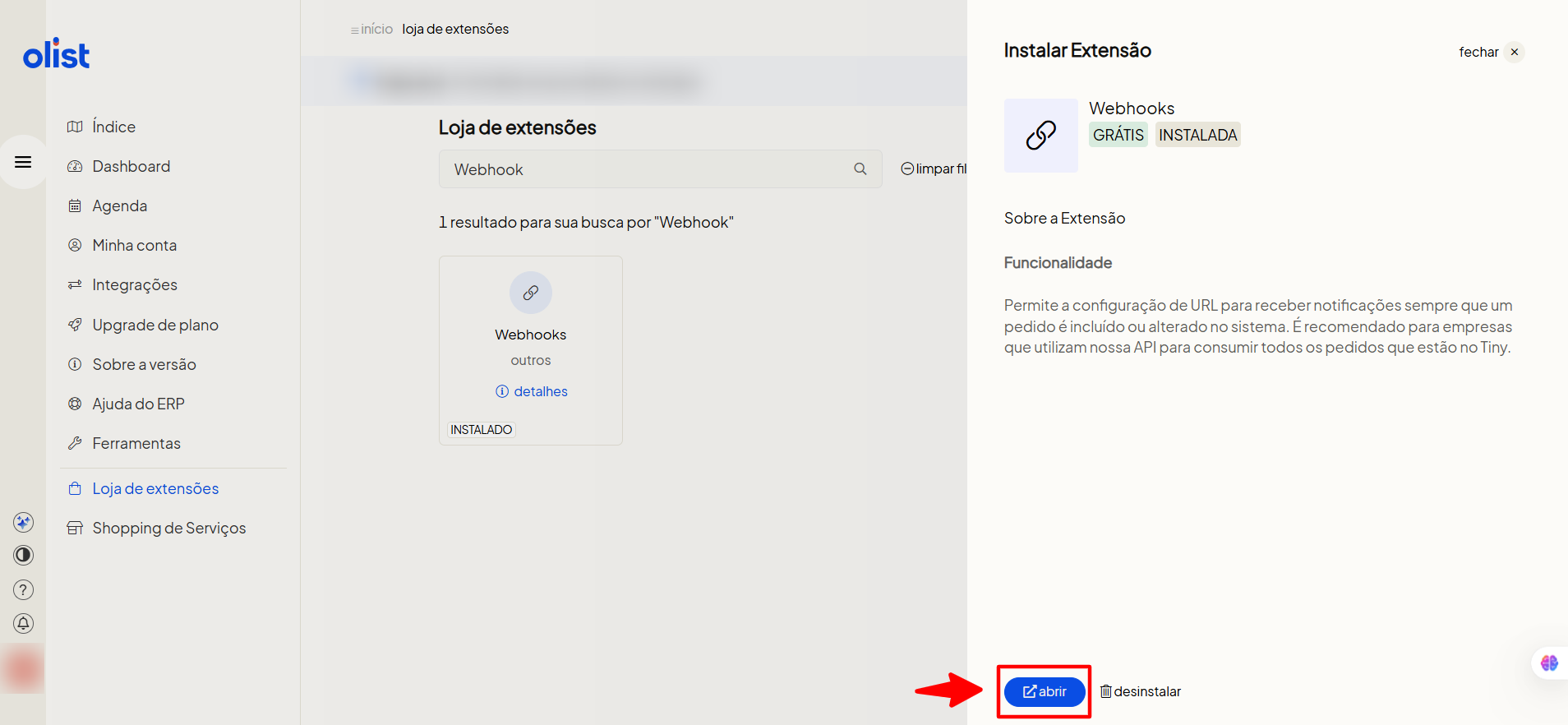Click the Shopping de Serviços store icon

[75, 528]
